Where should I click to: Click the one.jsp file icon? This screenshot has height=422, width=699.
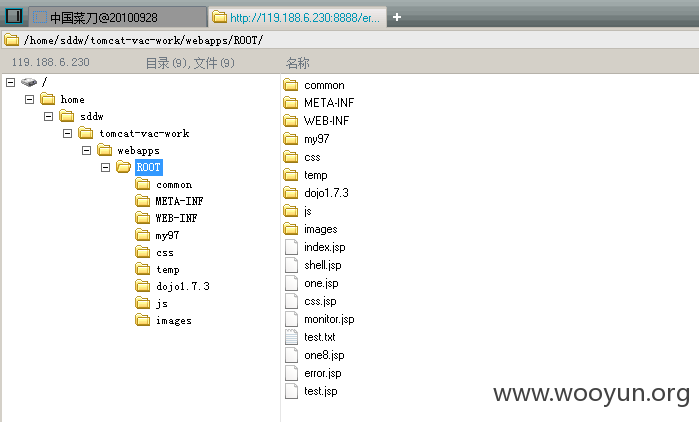pos(291,283)
